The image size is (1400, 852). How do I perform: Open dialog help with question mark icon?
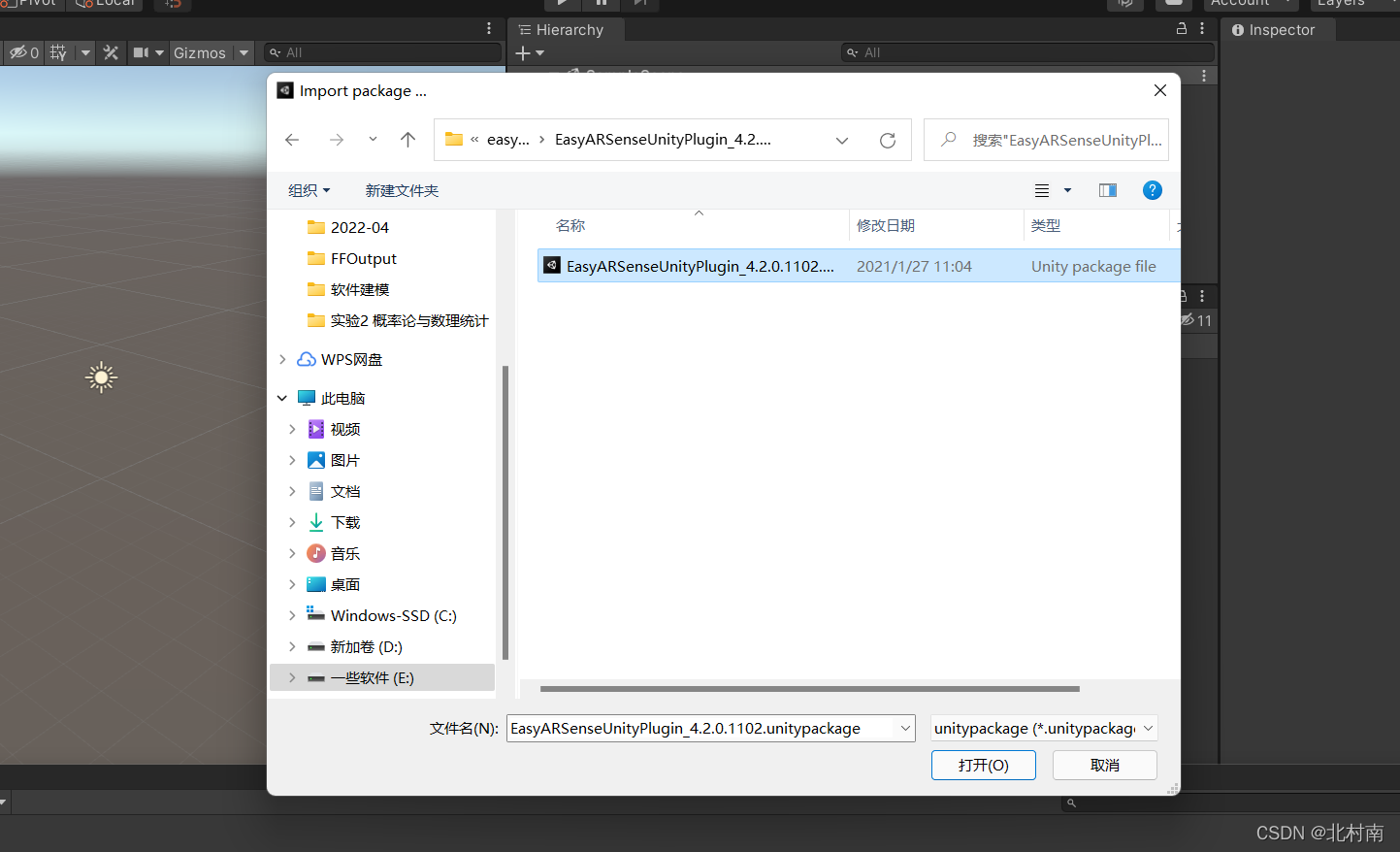1152,190
